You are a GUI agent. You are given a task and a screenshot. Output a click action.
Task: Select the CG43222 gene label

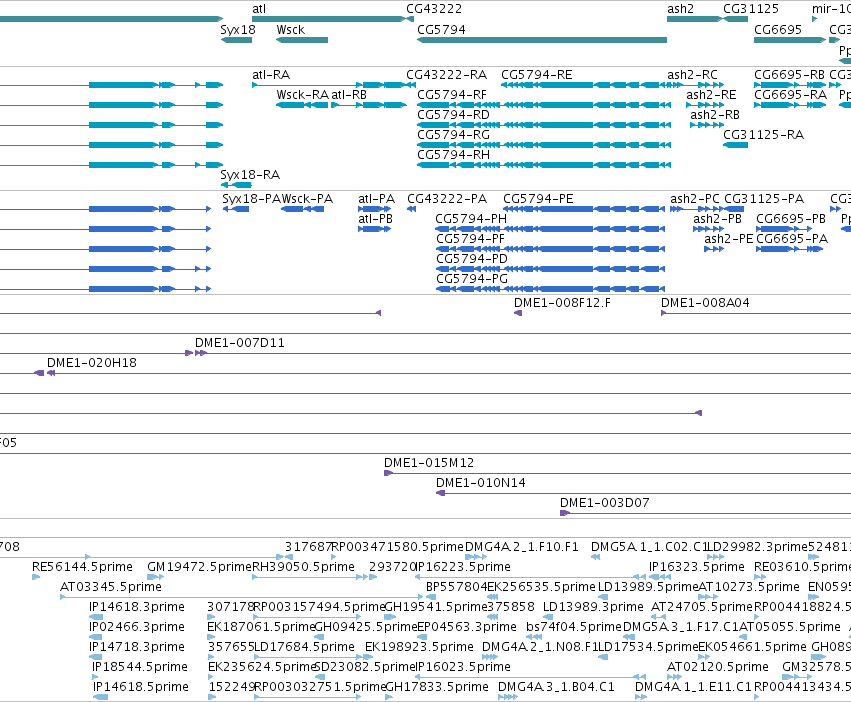434,9
